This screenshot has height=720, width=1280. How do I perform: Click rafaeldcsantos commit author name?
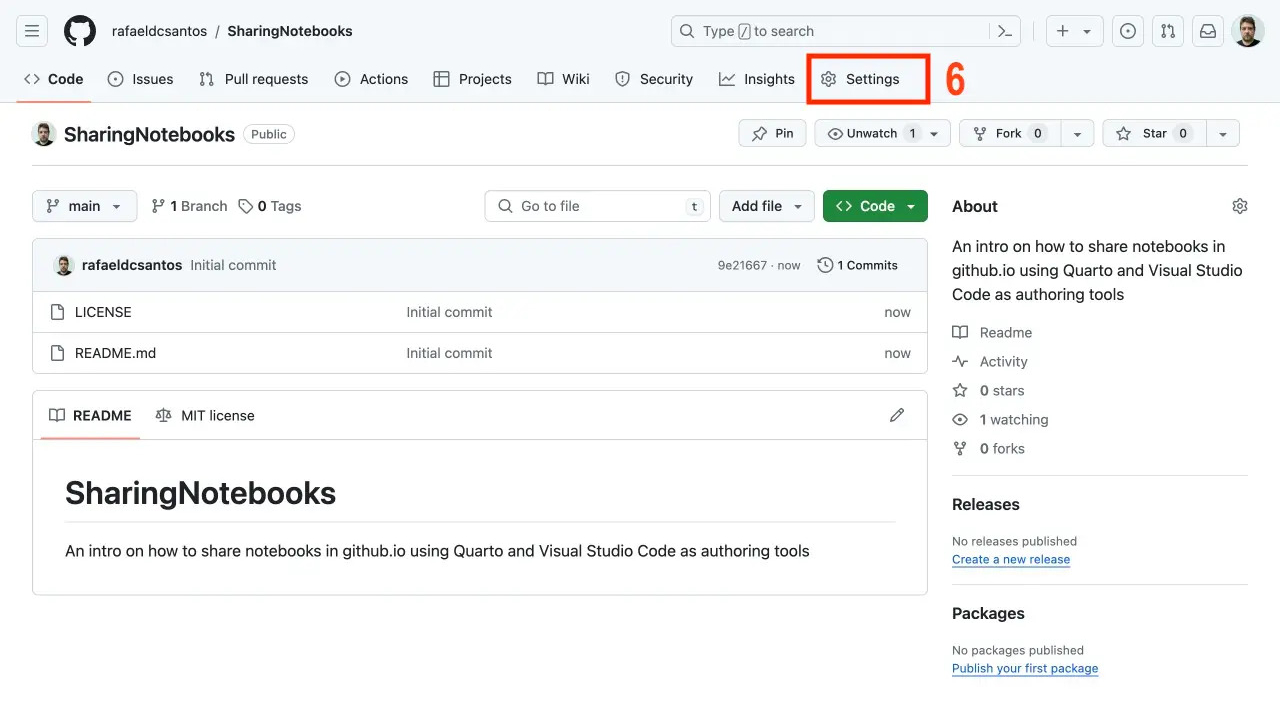132,265
